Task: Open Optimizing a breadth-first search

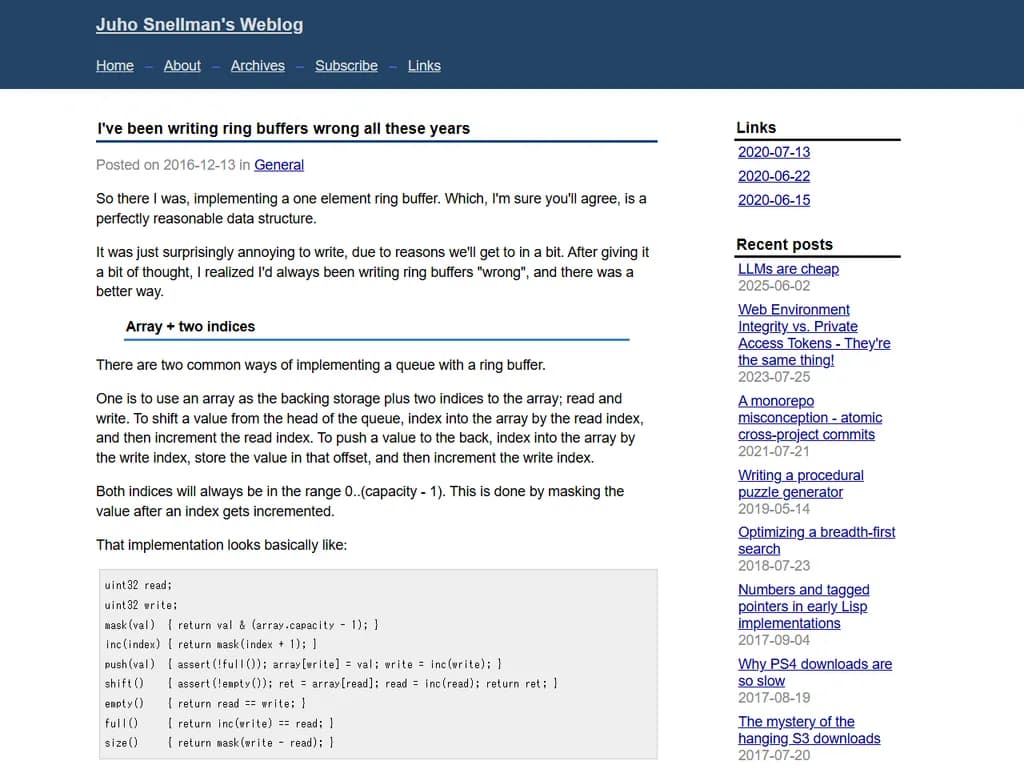Action: tap(816, 540)
